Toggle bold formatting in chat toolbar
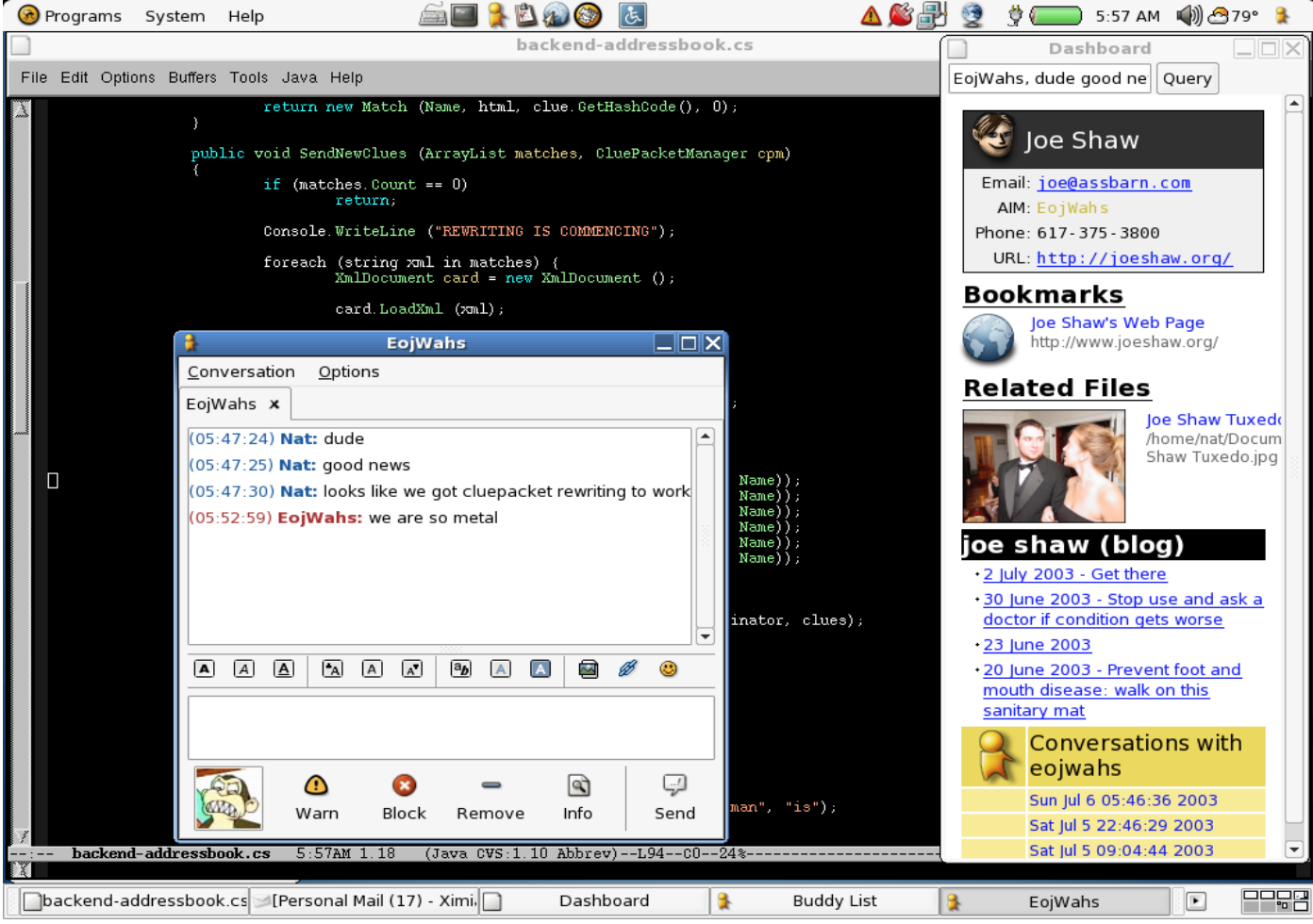1313x924 pixels. 204,668
